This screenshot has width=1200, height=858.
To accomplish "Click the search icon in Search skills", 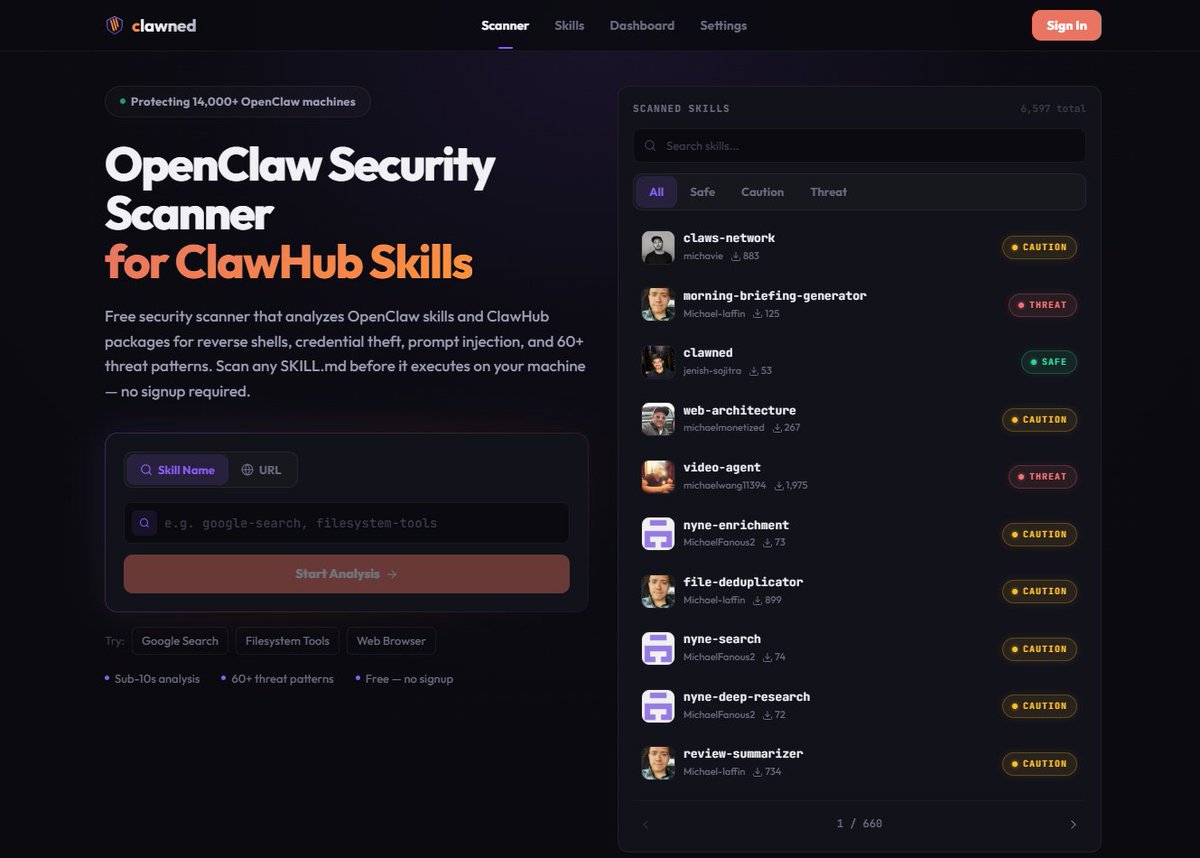I will click(651, 146).
